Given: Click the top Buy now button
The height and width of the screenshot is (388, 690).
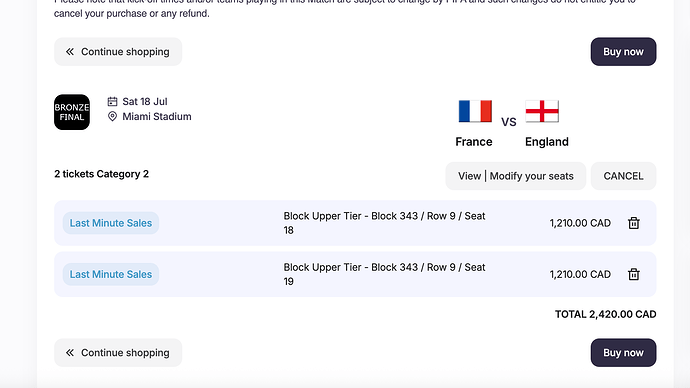Looking at the screenshot, I should (624, 51).
